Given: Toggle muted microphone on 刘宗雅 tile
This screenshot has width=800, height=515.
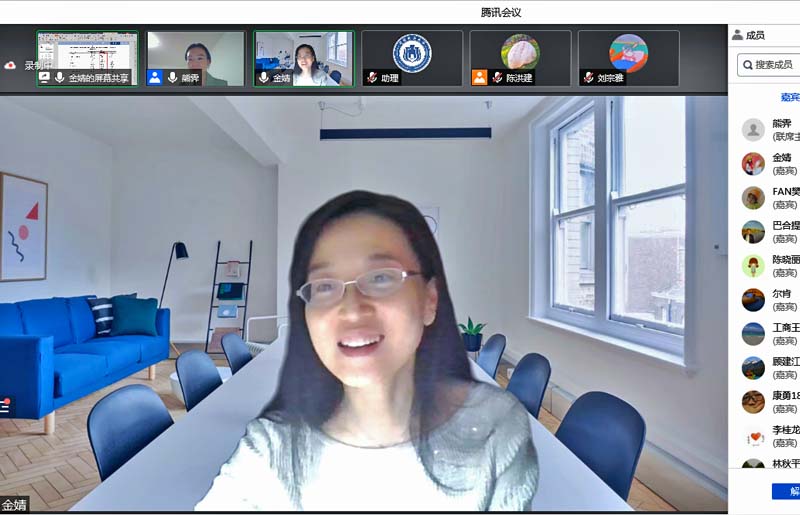Looking at the screenshot, I should pyautogui.click(x=588, y=77).
